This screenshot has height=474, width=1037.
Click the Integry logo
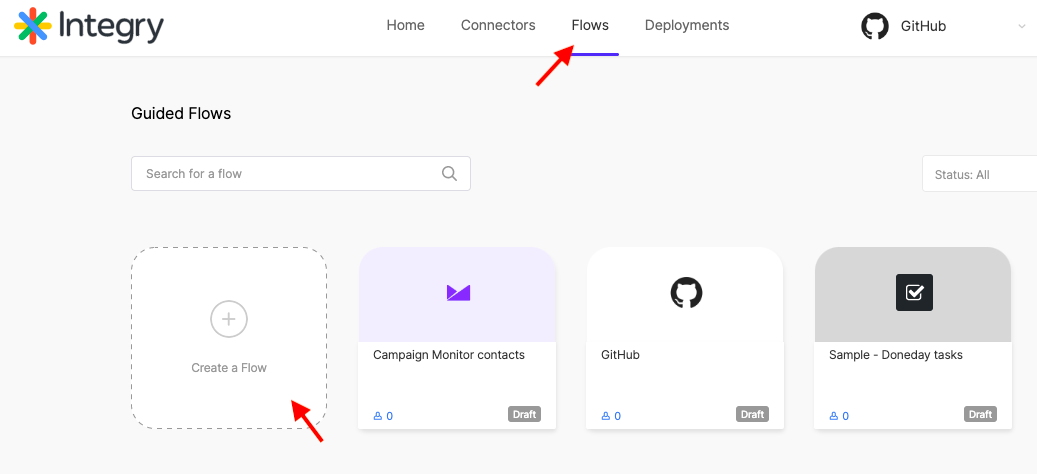[x=89, y=26]
